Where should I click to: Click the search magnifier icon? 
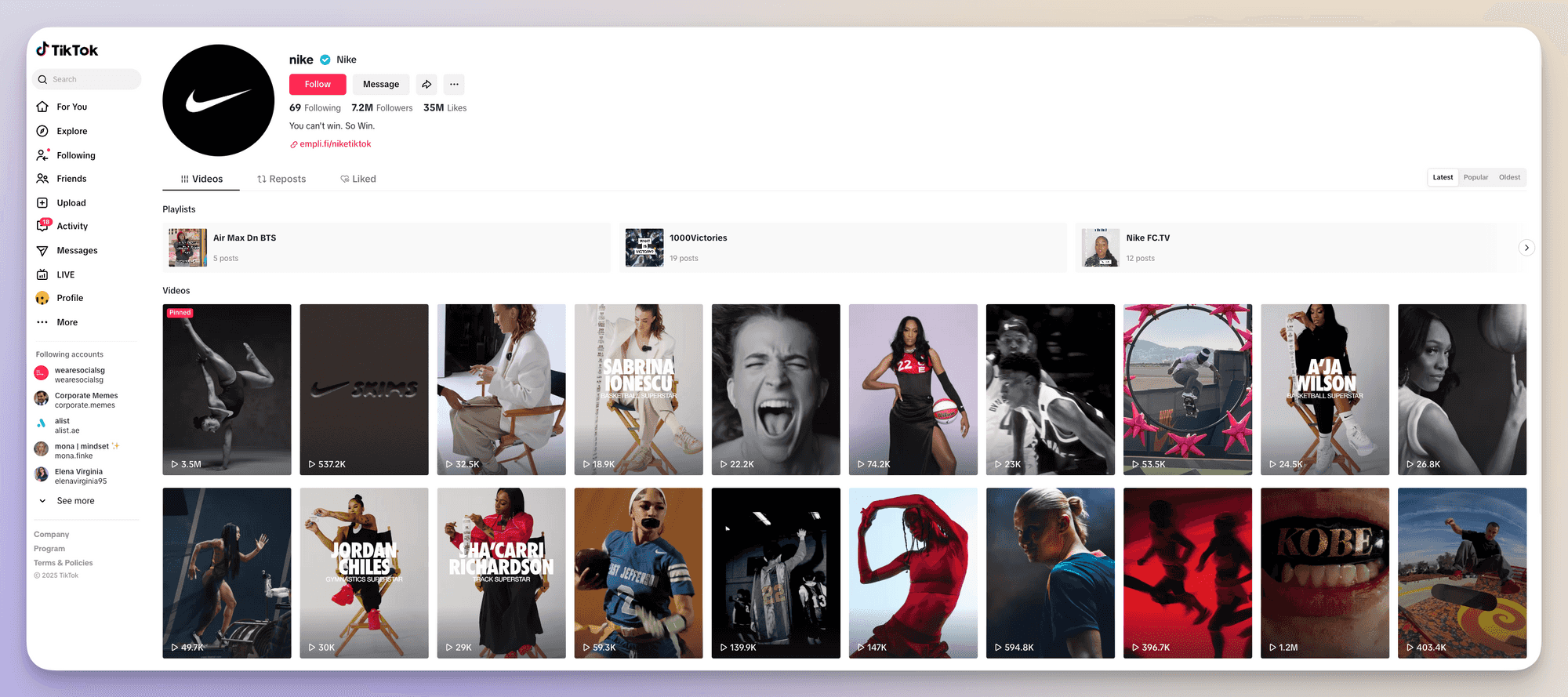tap(43, 79)
